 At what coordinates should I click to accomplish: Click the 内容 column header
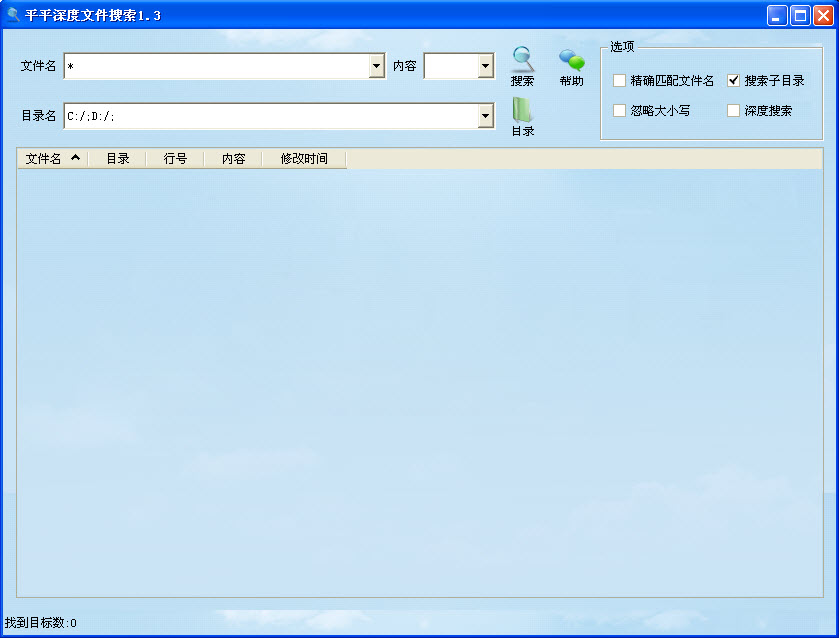point(233,159)
